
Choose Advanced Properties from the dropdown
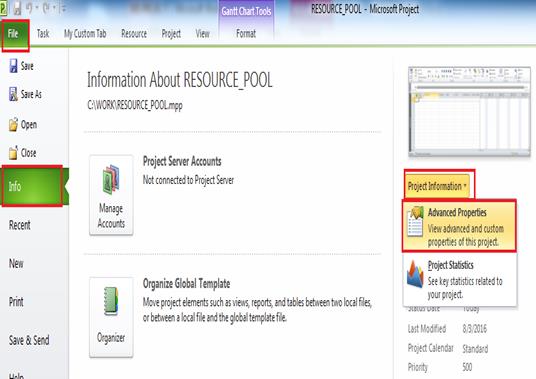pyautogui.click(x=459, y=226)
